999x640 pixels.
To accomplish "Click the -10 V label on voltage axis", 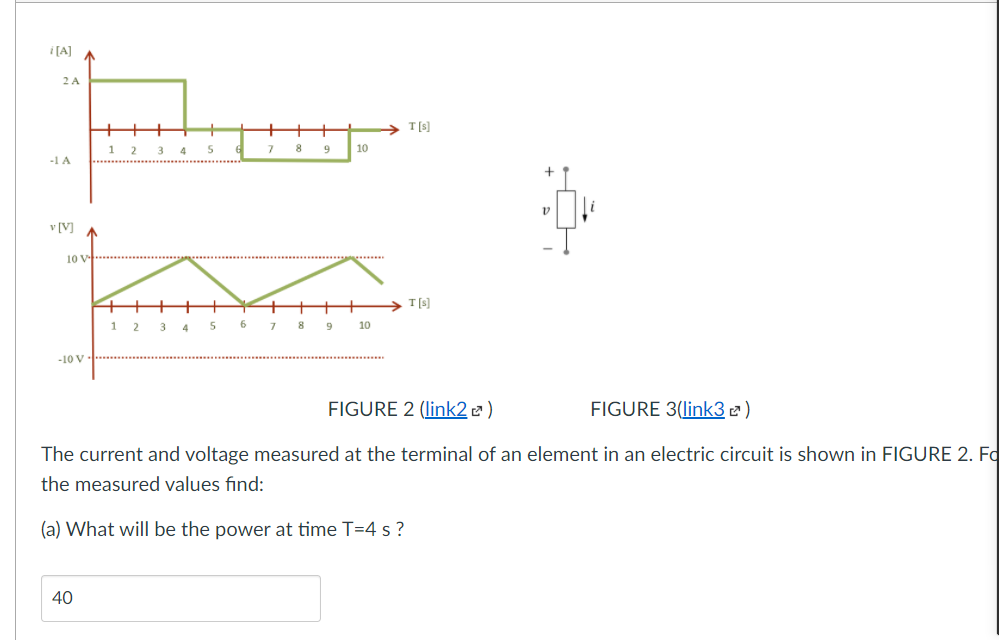I will pos(71,359).
